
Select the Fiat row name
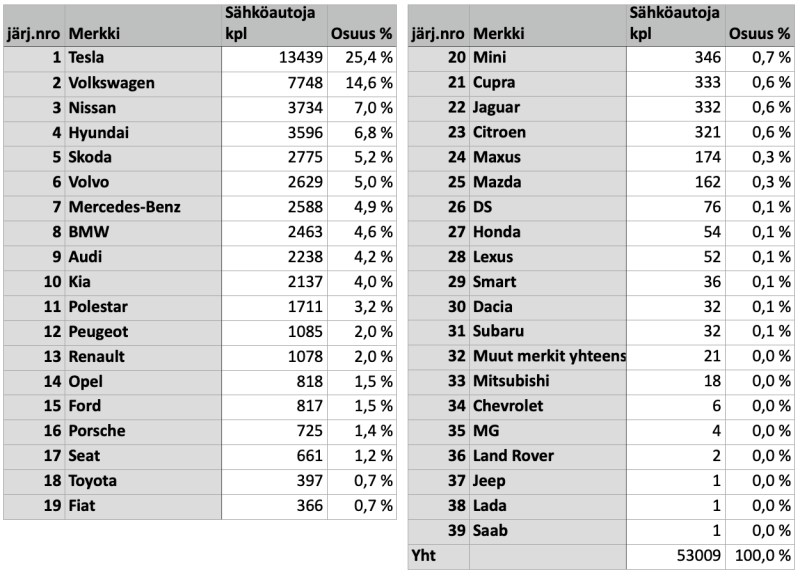85,505
